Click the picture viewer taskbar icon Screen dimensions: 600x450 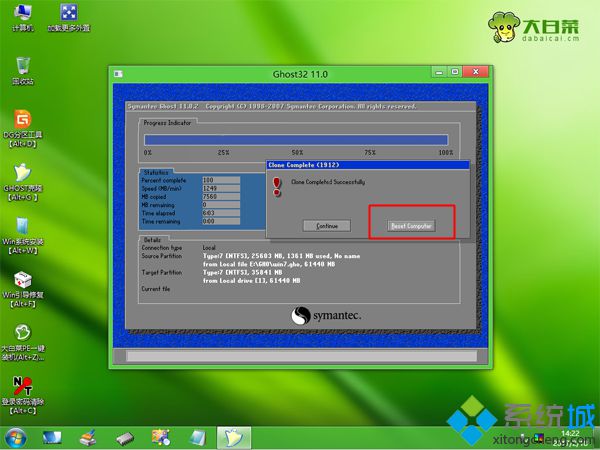161,438
